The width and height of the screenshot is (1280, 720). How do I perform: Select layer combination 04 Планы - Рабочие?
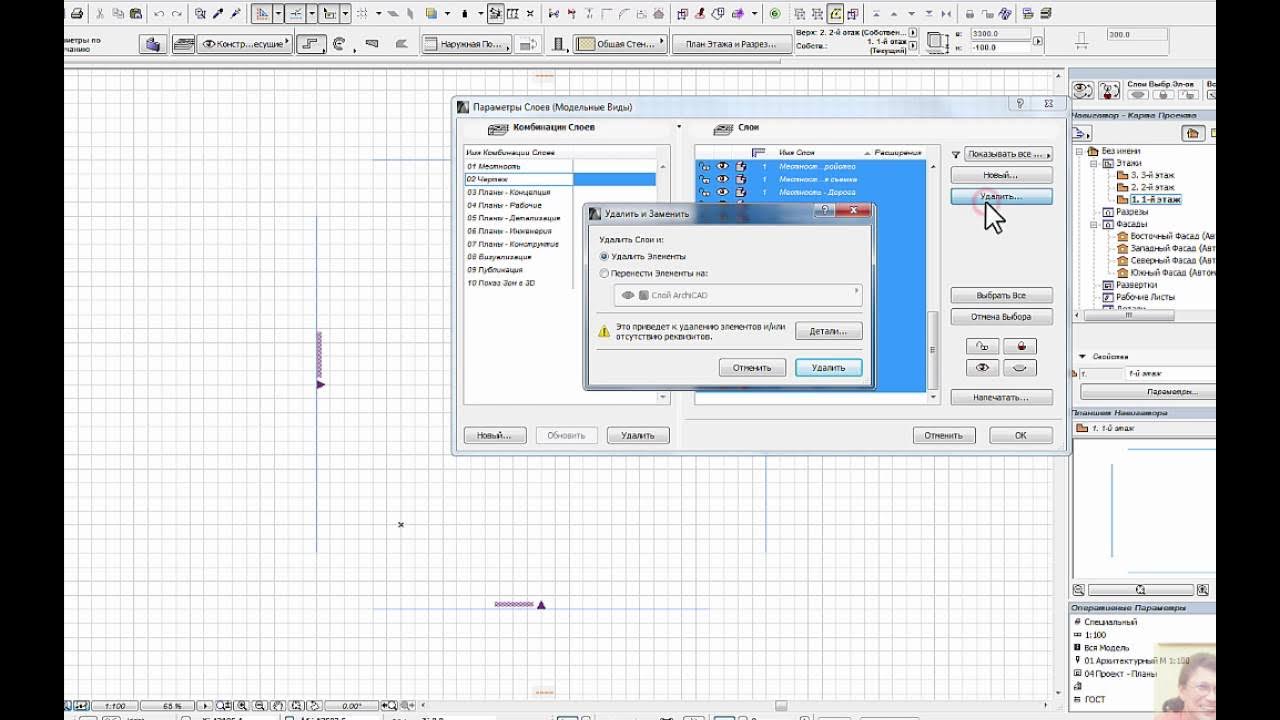560,205
